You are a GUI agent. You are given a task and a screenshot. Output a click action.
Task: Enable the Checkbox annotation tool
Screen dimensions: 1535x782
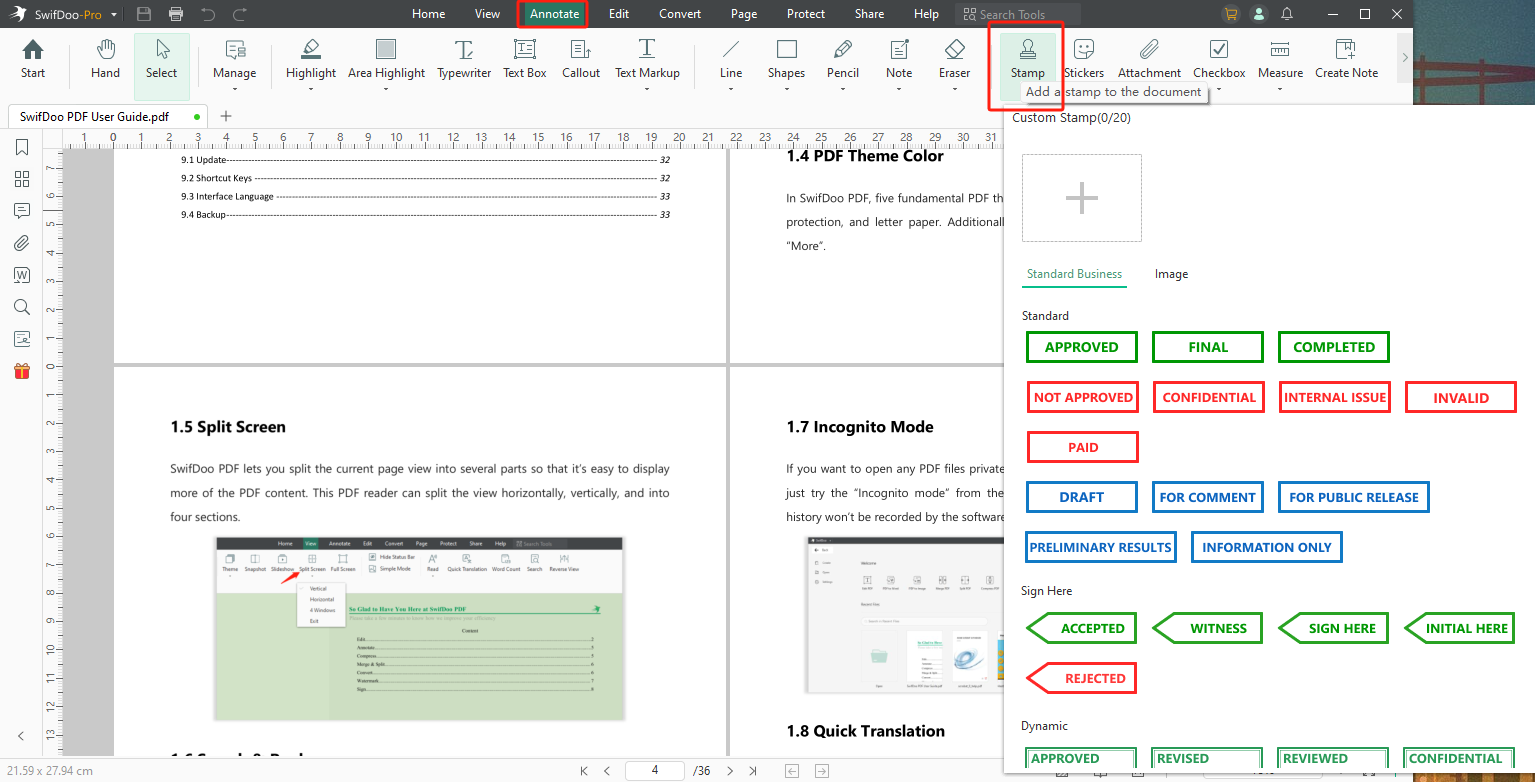click(x=1219, y=59)
